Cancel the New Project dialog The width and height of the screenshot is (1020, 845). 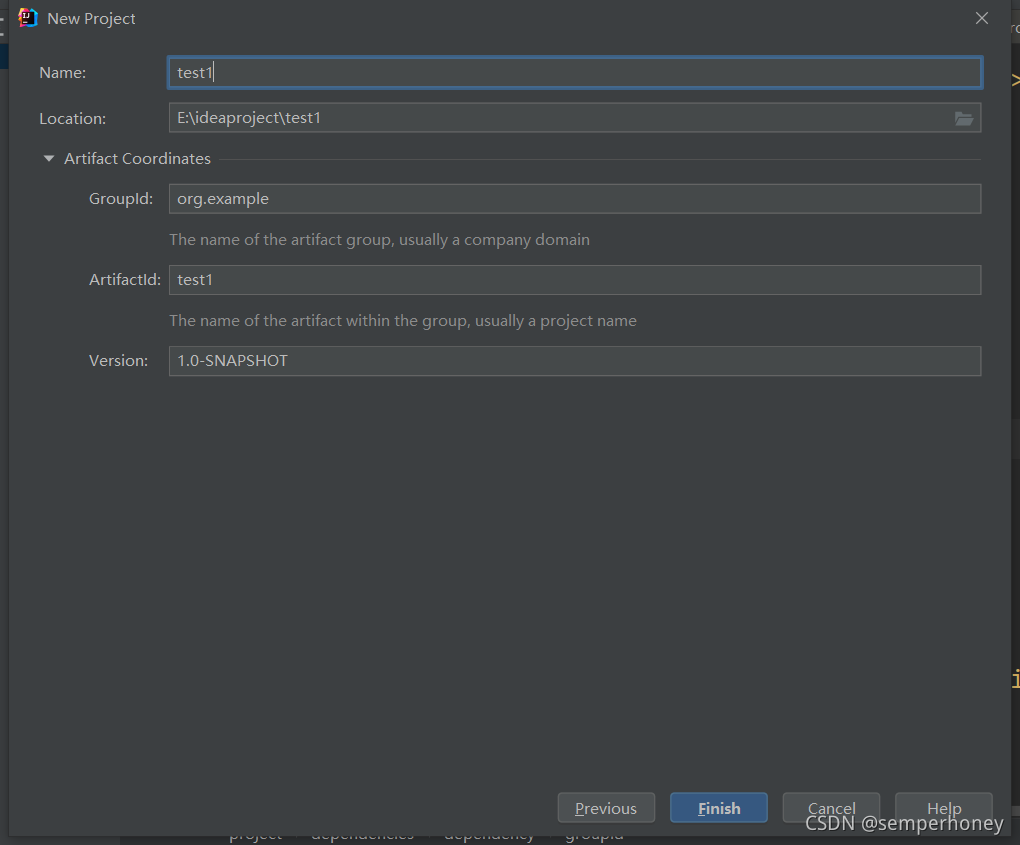831,808
